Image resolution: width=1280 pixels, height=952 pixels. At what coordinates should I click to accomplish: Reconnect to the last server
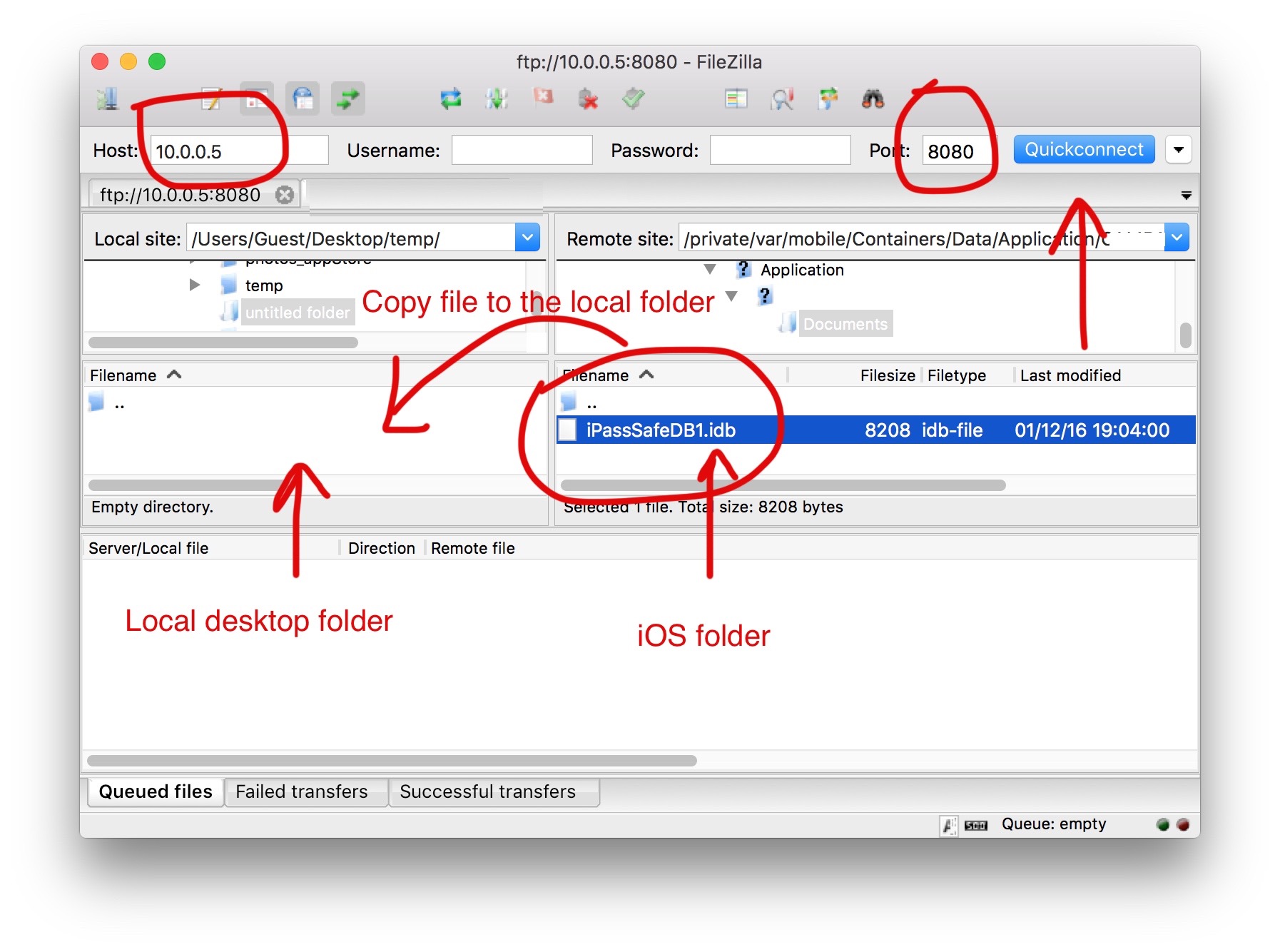pyautogui.click(x=634, y=98)
